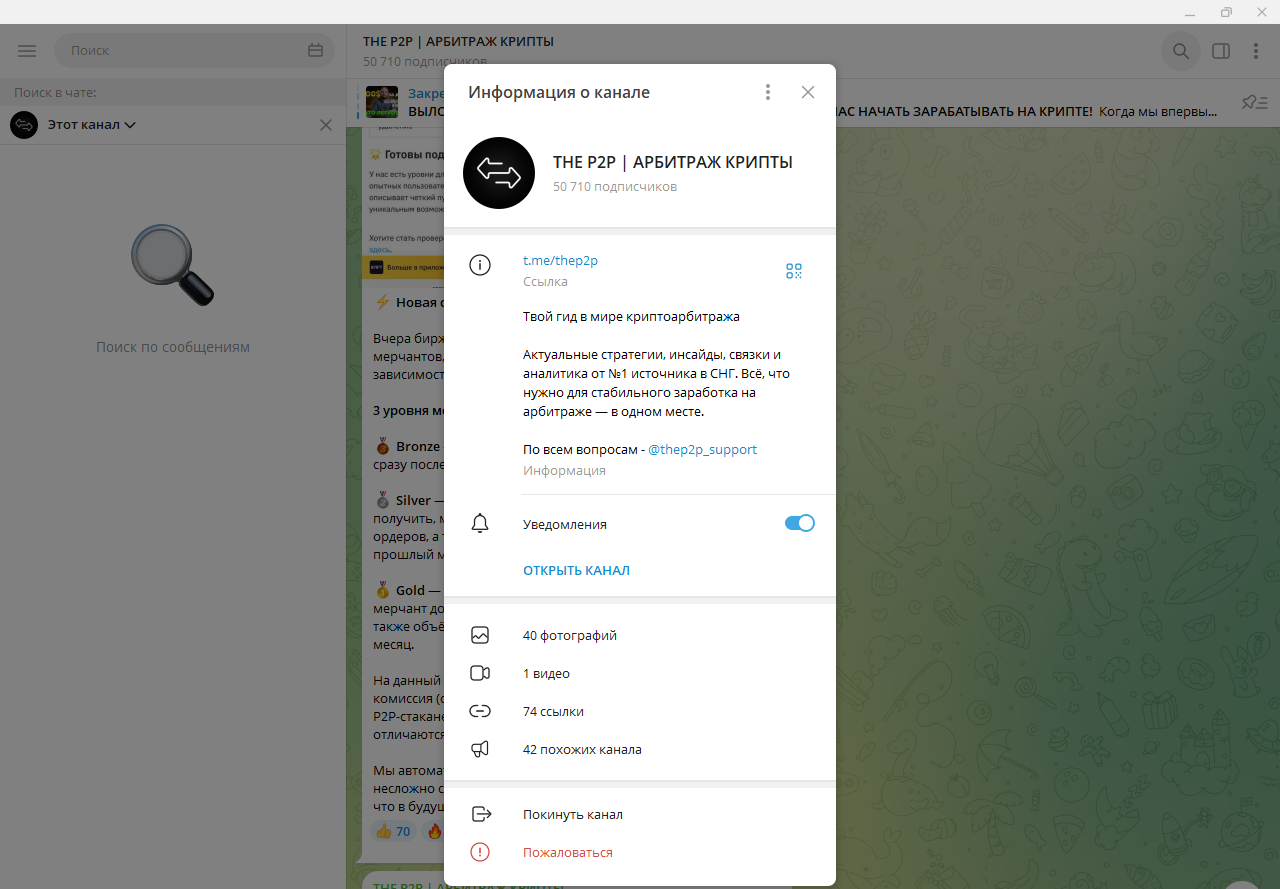Open the @thep2p_support link

pos(702,449)
